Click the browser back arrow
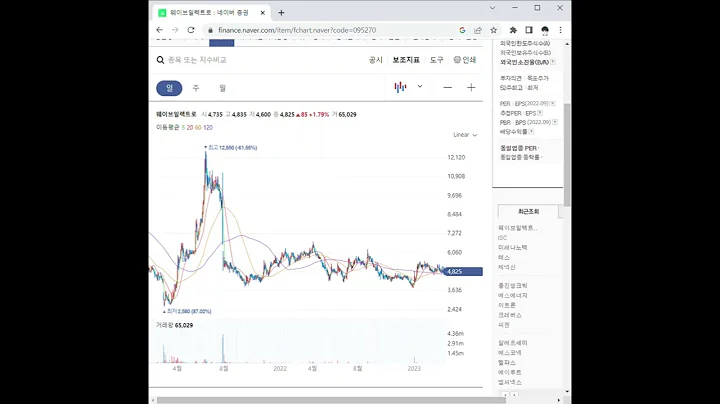The height and width of the screenshot is (404, 720). 159,30
